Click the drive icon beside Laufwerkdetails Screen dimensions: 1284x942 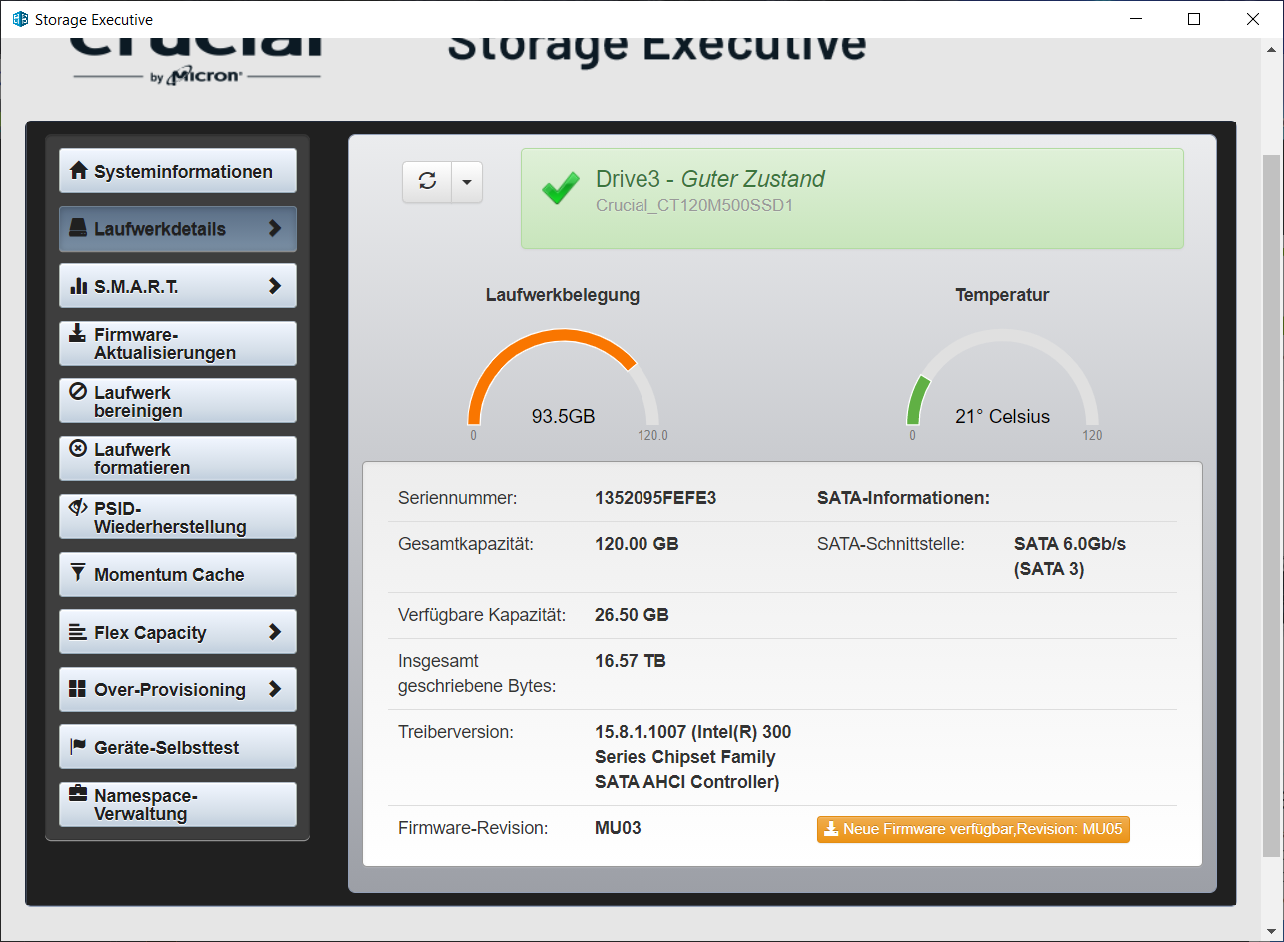pos(78,228)
